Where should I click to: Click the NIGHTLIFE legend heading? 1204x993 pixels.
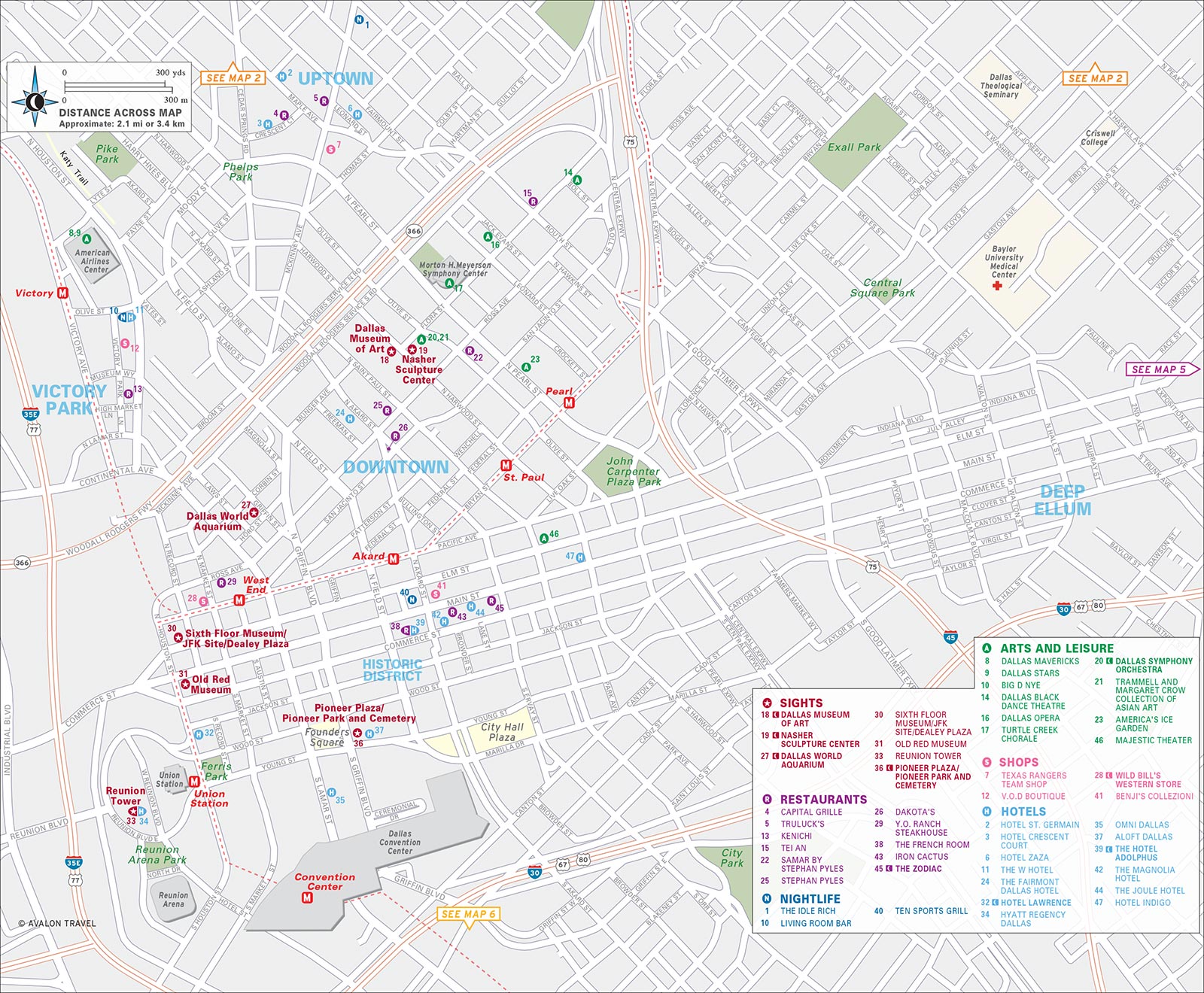point(810,898)
